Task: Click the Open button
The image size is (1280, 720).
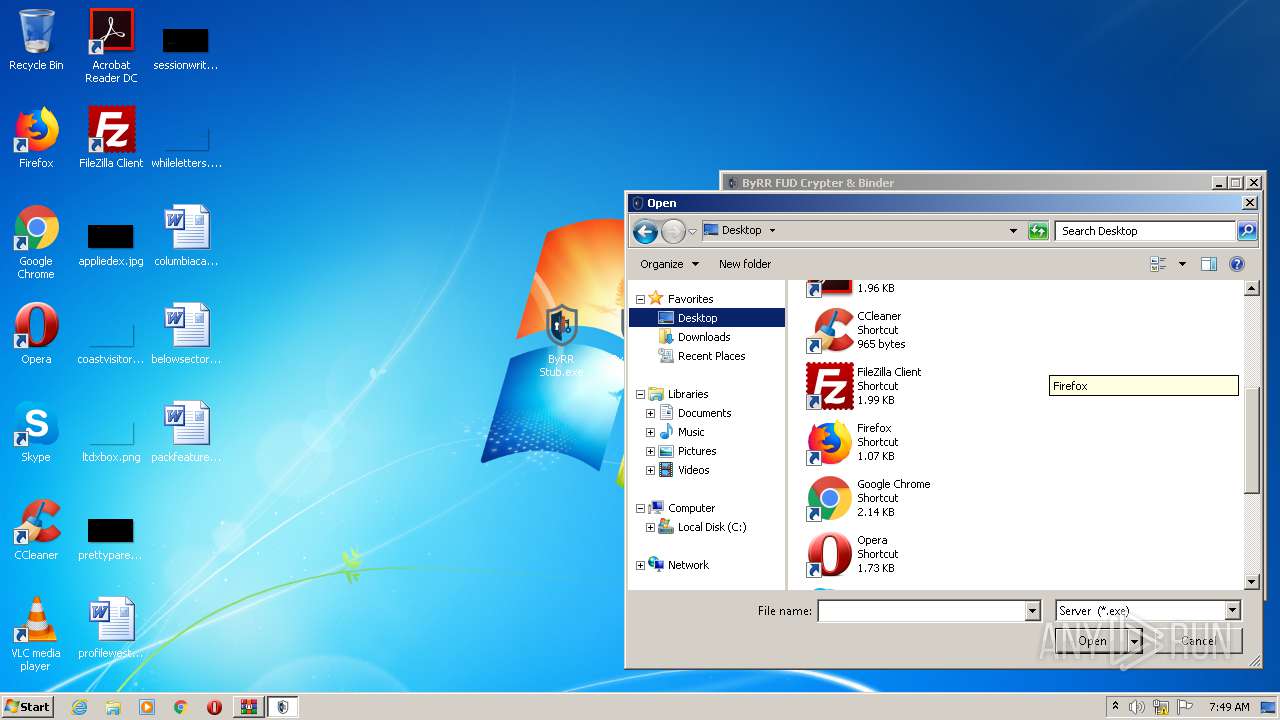Action: (1091, 641)
